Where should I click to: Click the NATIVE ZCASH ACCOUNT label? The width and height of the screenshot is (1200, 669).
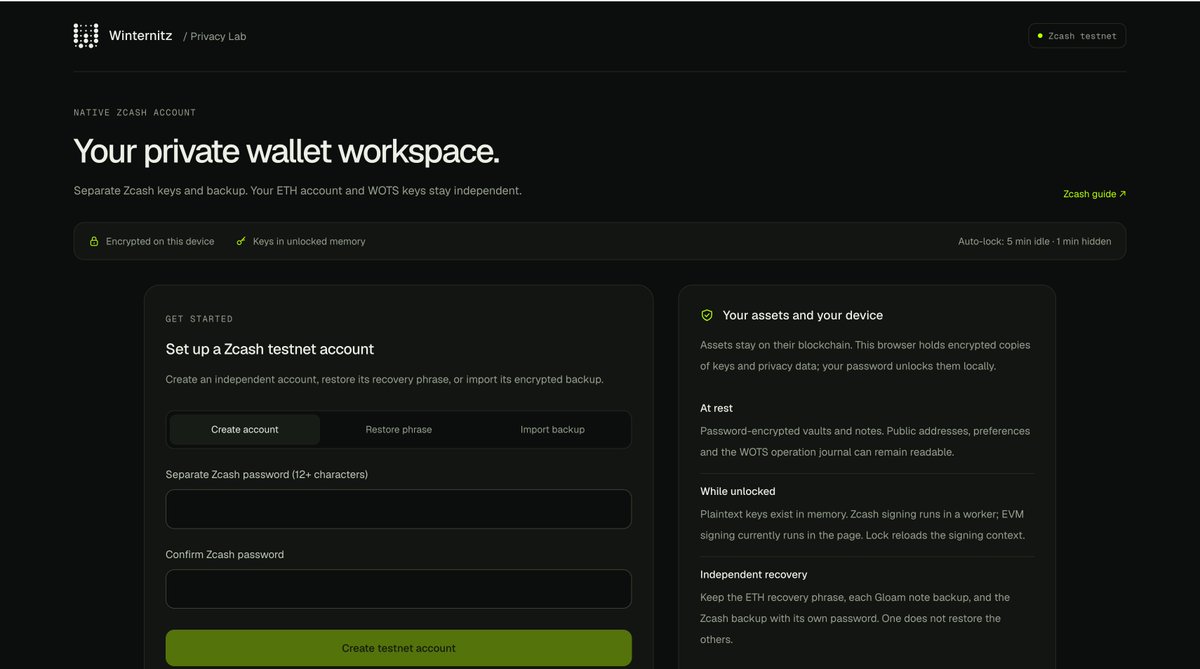click(135, 113)
